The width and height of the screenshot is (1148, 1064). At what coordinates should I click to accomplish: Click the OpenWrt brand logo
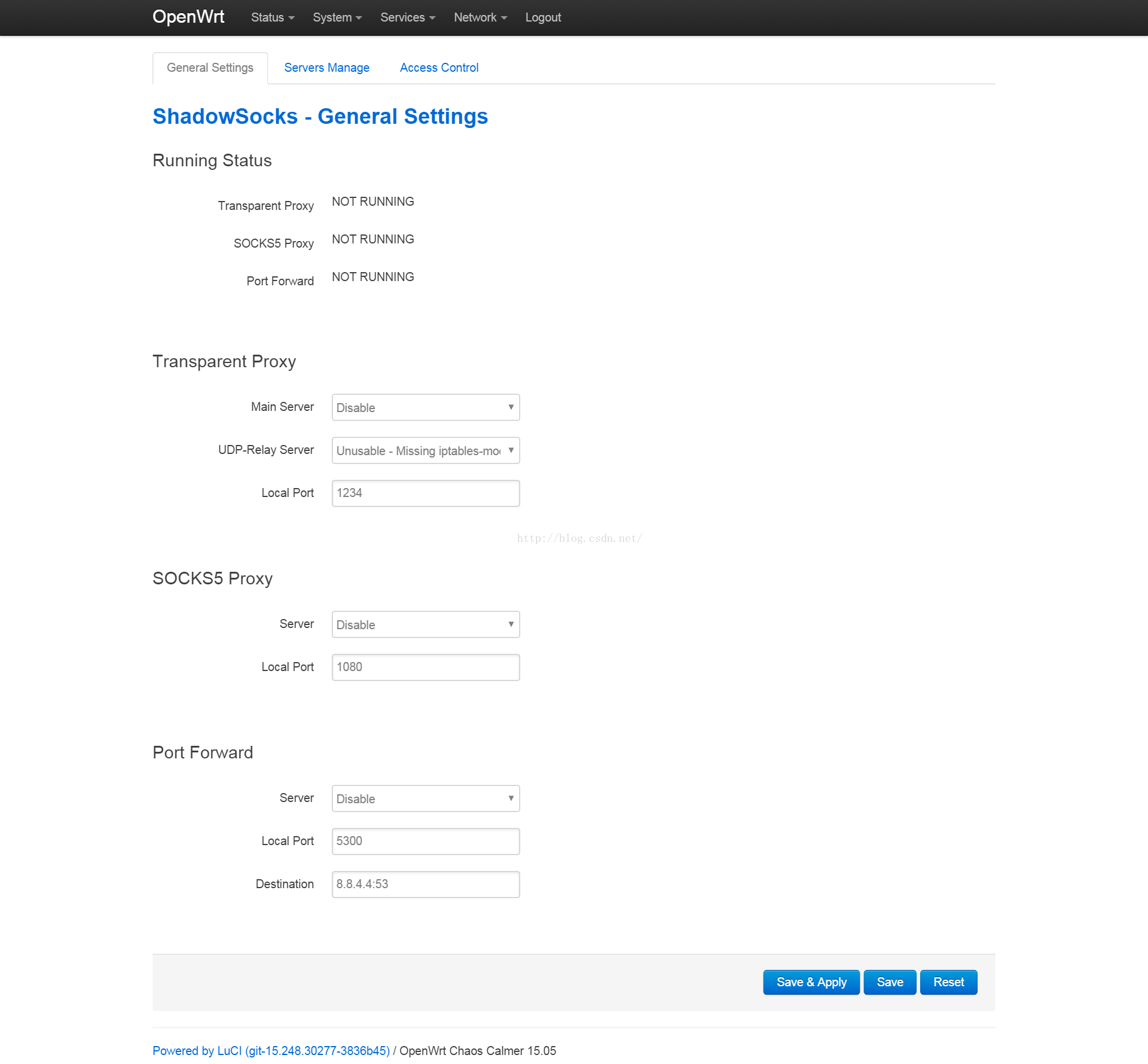coord(188,17)
